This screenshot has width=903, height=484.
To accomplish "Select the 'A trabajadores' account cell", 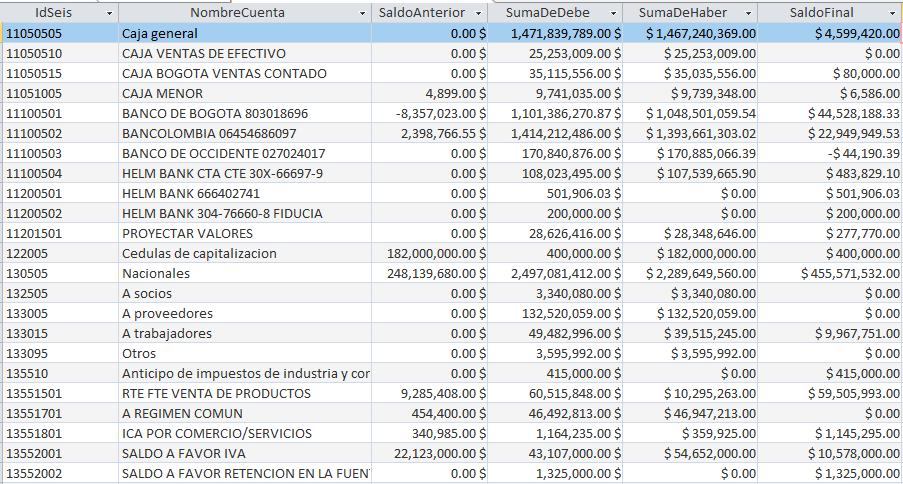I will pos(245,334).
